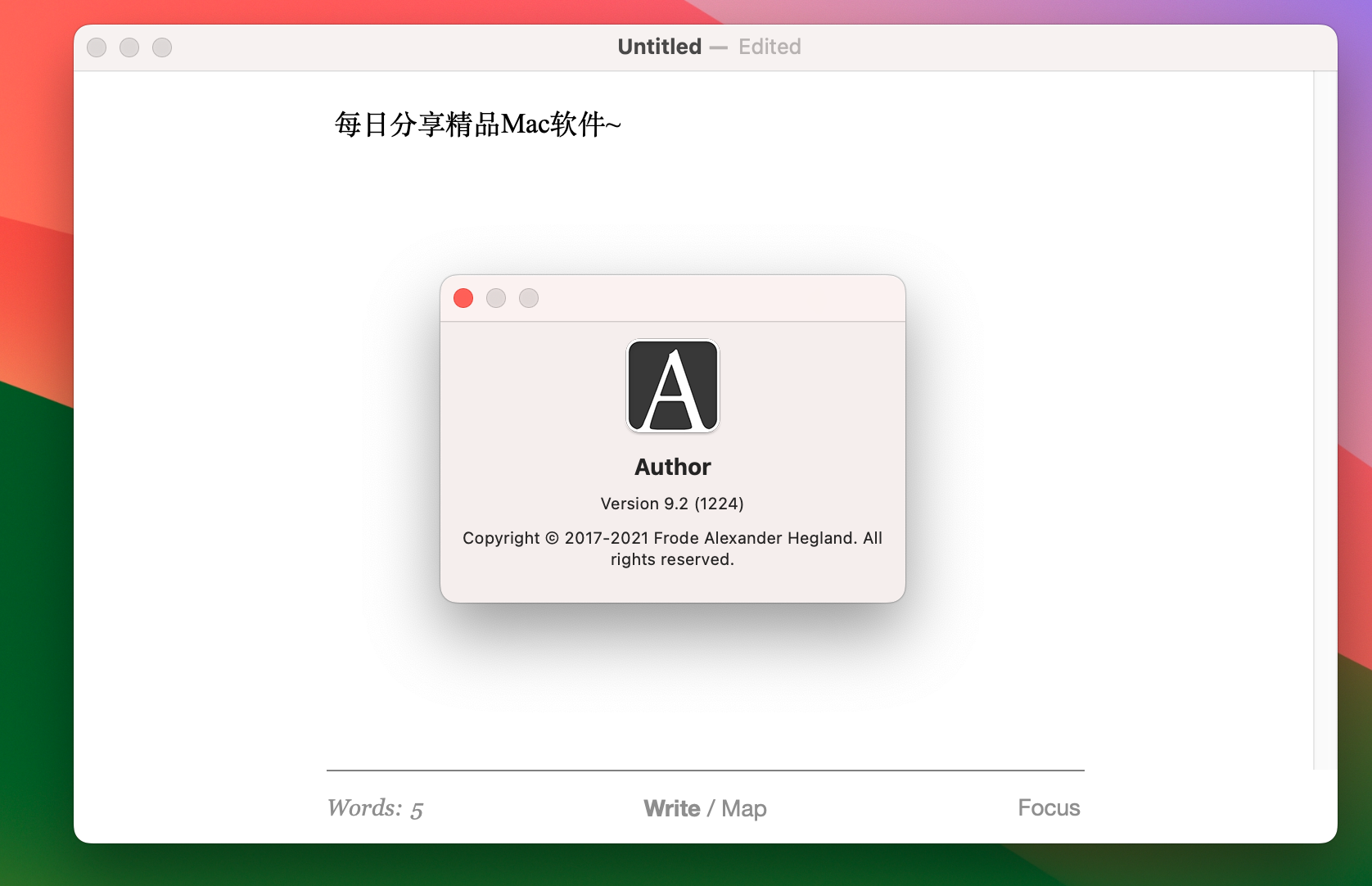
Task: Click the Words: 5 counter
Action: pos(375,808)
